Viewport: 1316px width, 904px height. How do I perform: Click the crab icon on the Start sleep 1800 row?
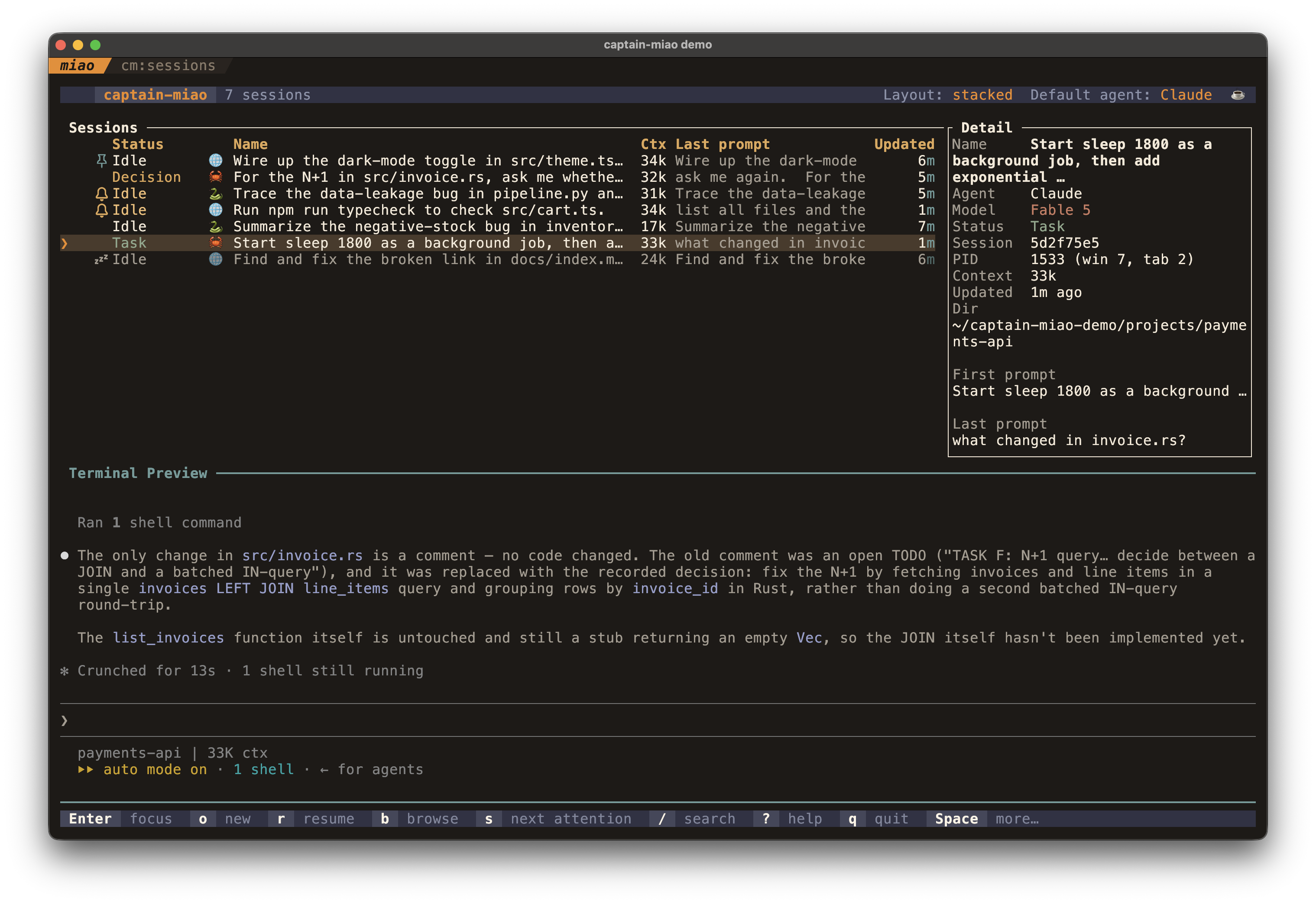(x=215, y=243)
